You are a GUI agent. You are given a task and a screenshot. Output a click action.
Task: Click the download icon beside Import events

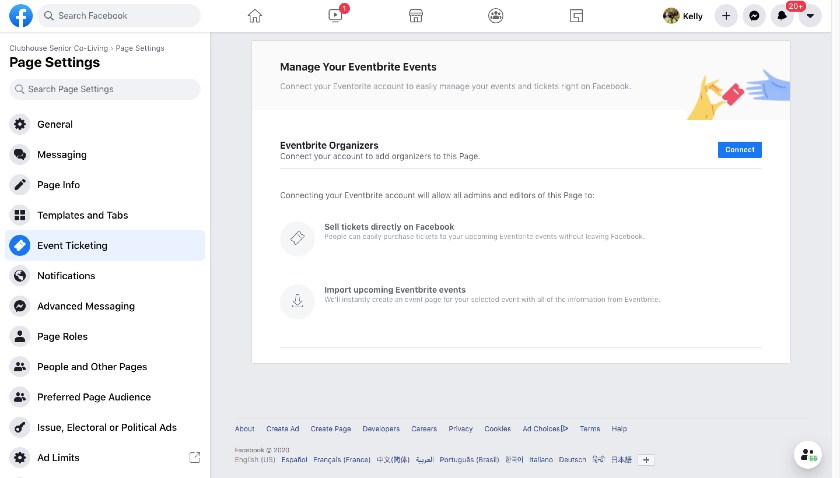(297, 301)
